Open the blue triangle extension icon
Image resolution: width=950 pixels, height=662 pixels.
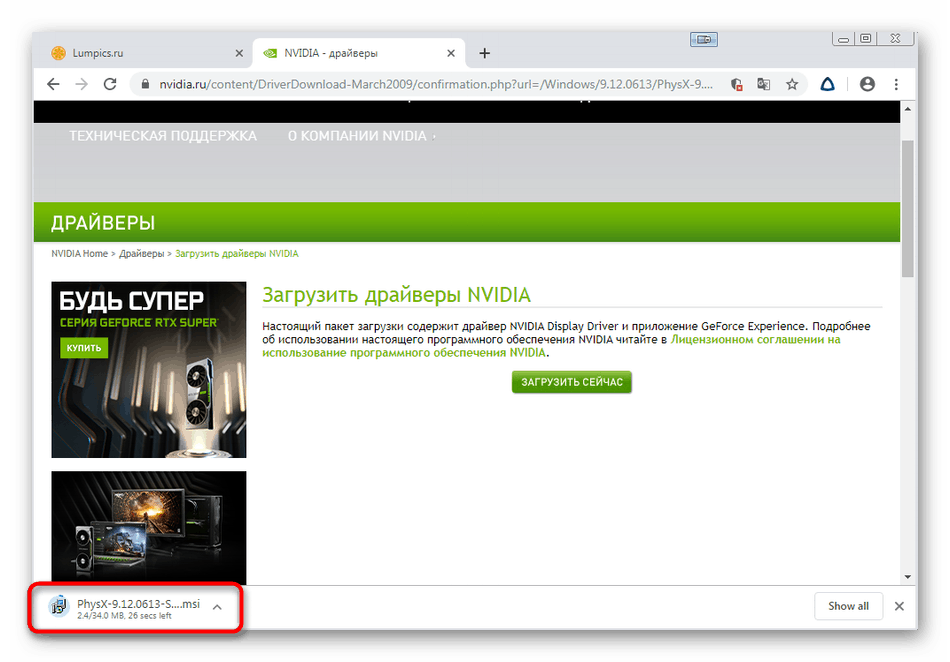point(828,84)
